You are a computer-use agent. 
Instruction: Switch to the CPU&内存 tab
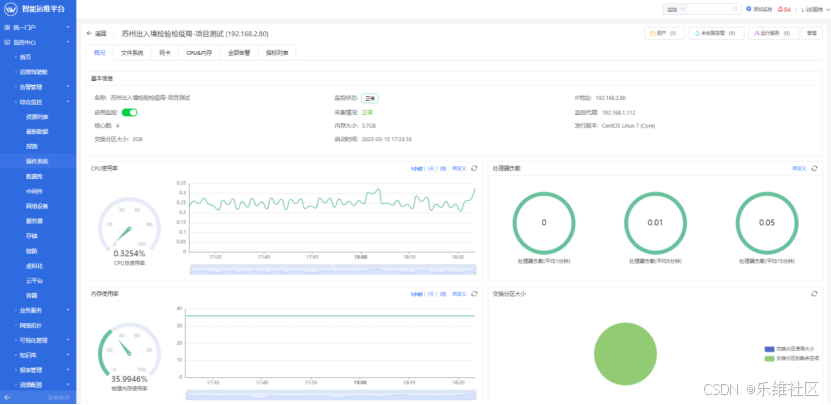click(199, 52)
